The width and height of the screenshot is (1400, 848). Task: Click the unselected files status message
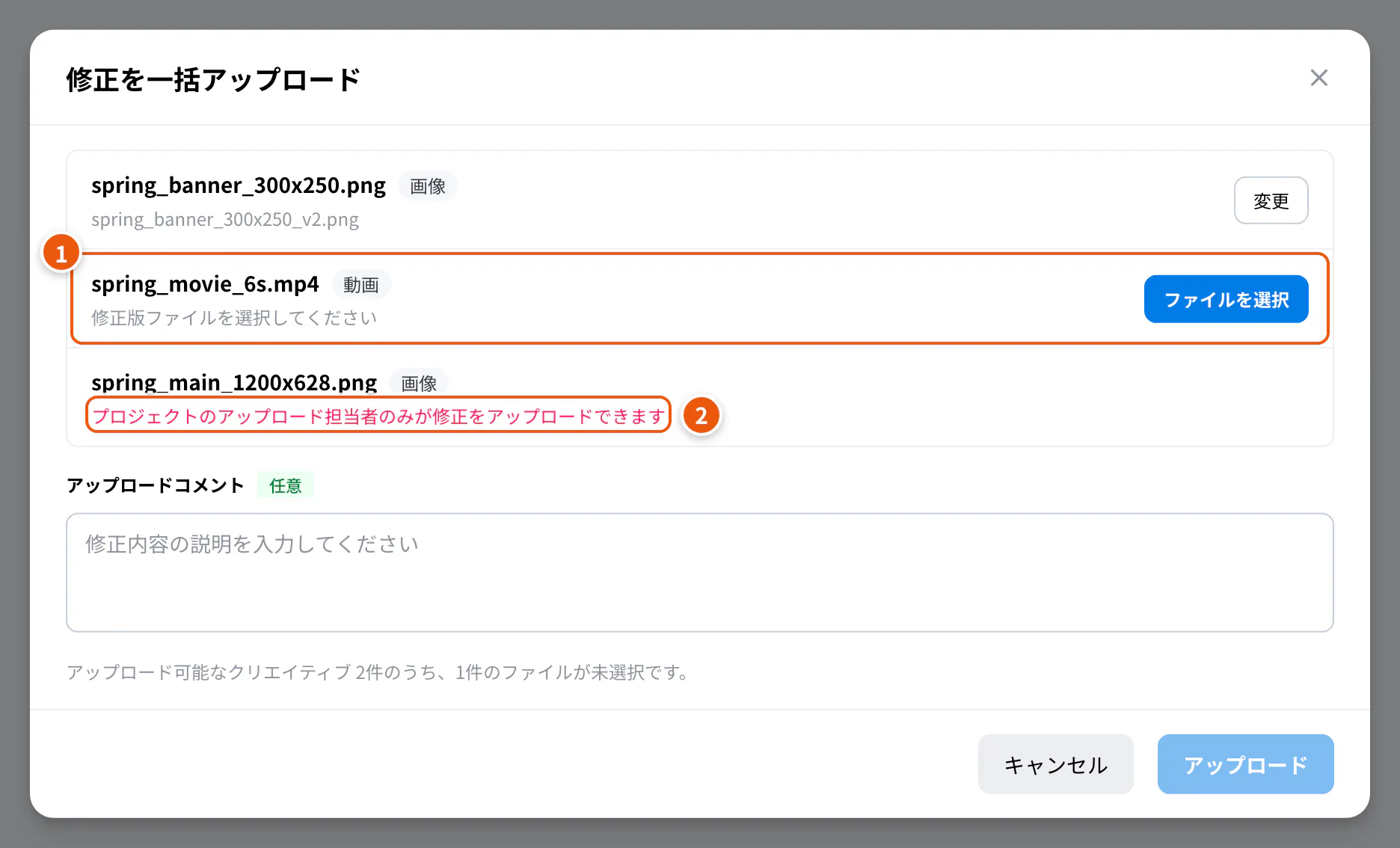(378, 672)
